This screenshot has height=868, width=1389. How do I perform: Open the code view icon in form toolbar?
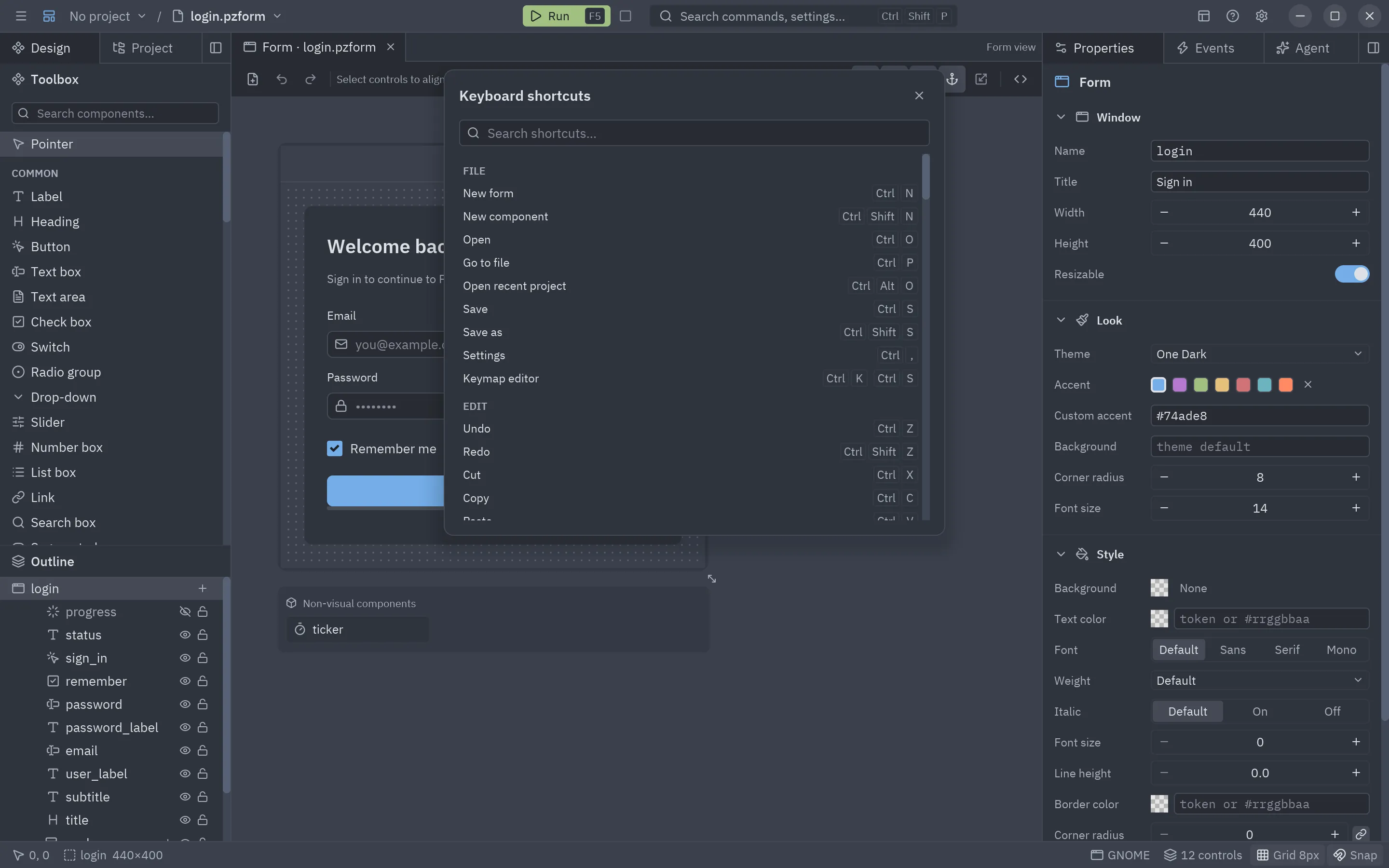[x=1020, y=79]
